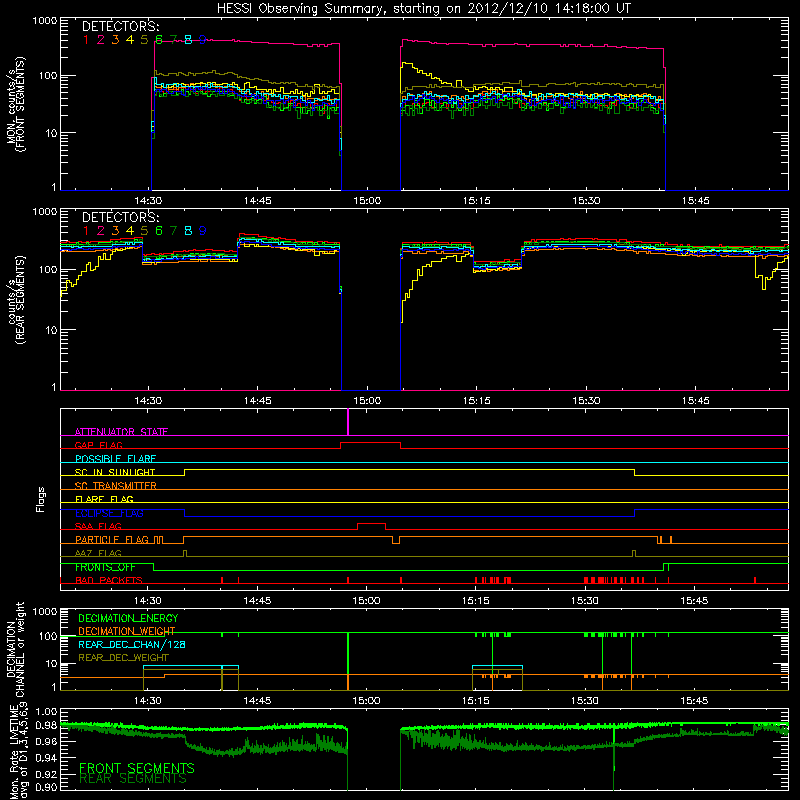Image resolution: width=800 pixels, height=800 pixels.
Task: Click 14:30 tick under front segments panel
Action: [x=148, y=201]
